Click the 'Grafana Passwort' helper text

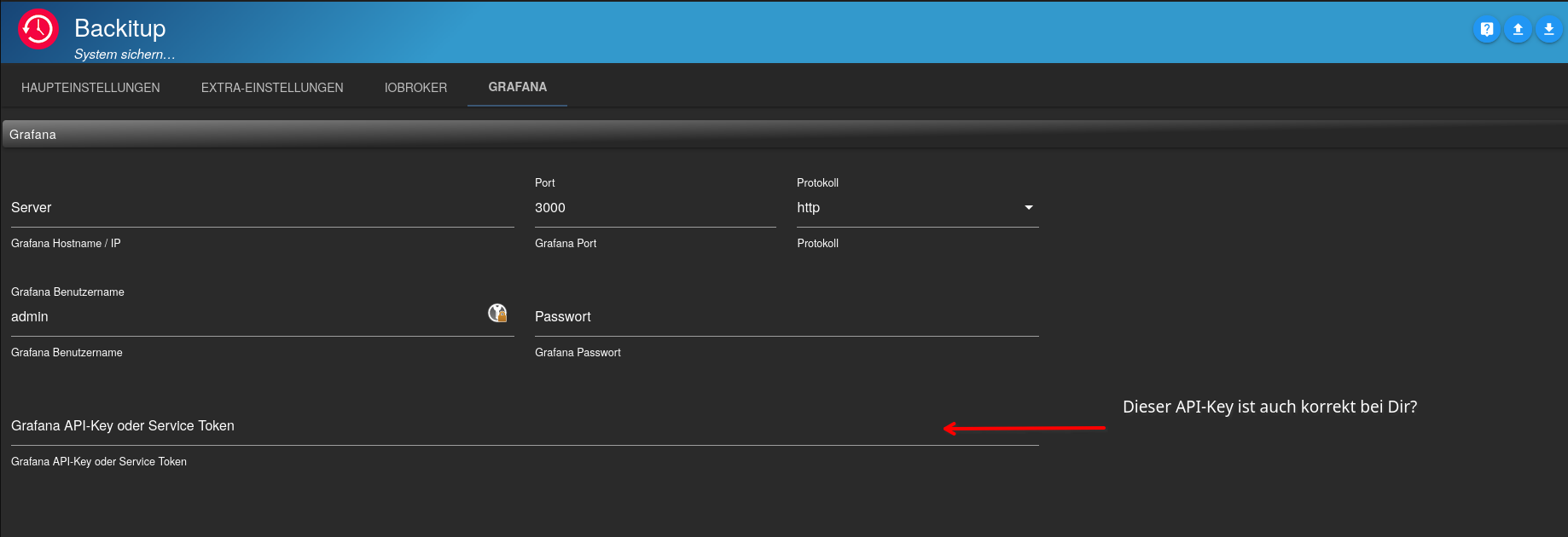(x=578, y=353)
